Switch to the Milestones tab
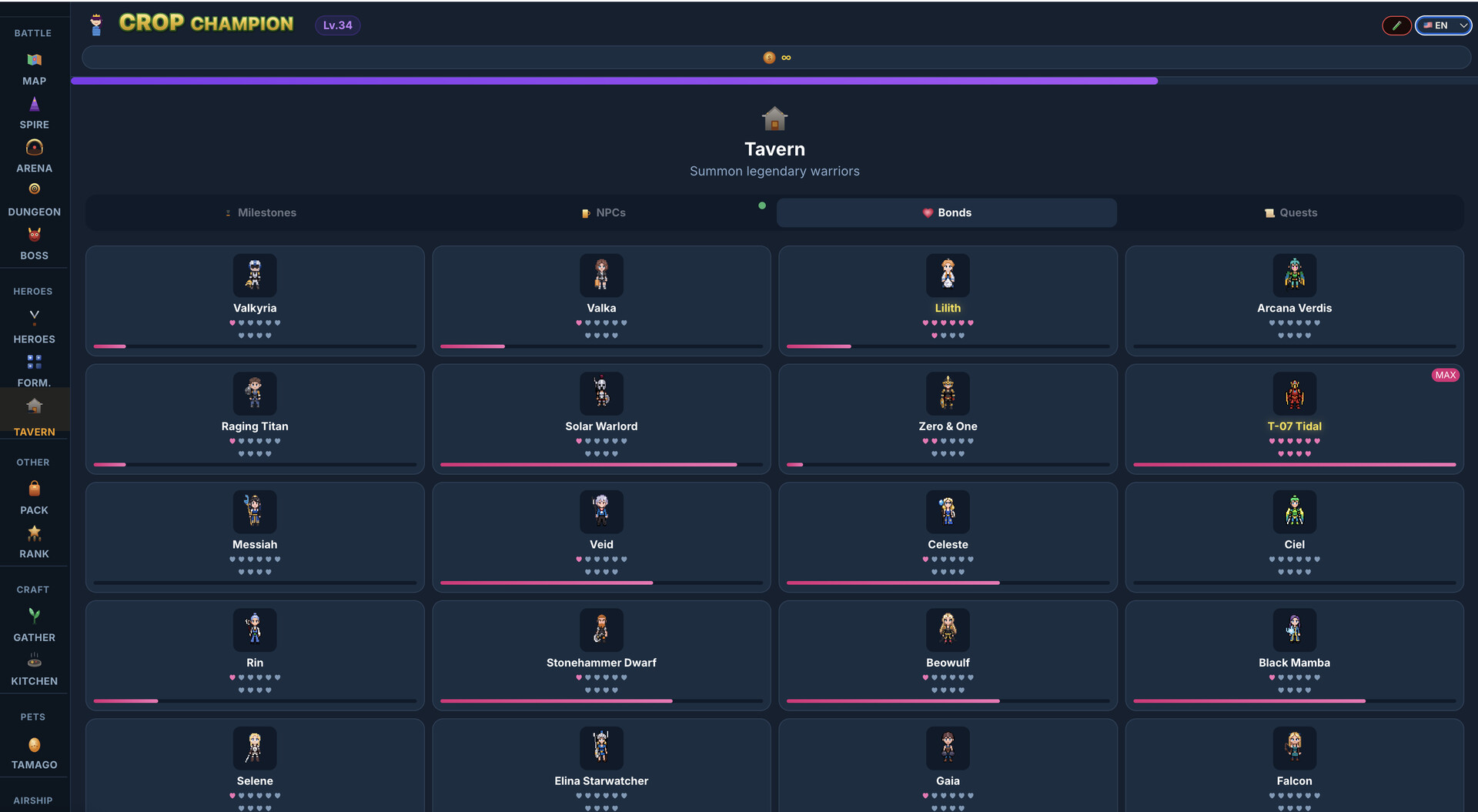The width and height of the screenshot is (1478, 812). [x=261, y=212]
